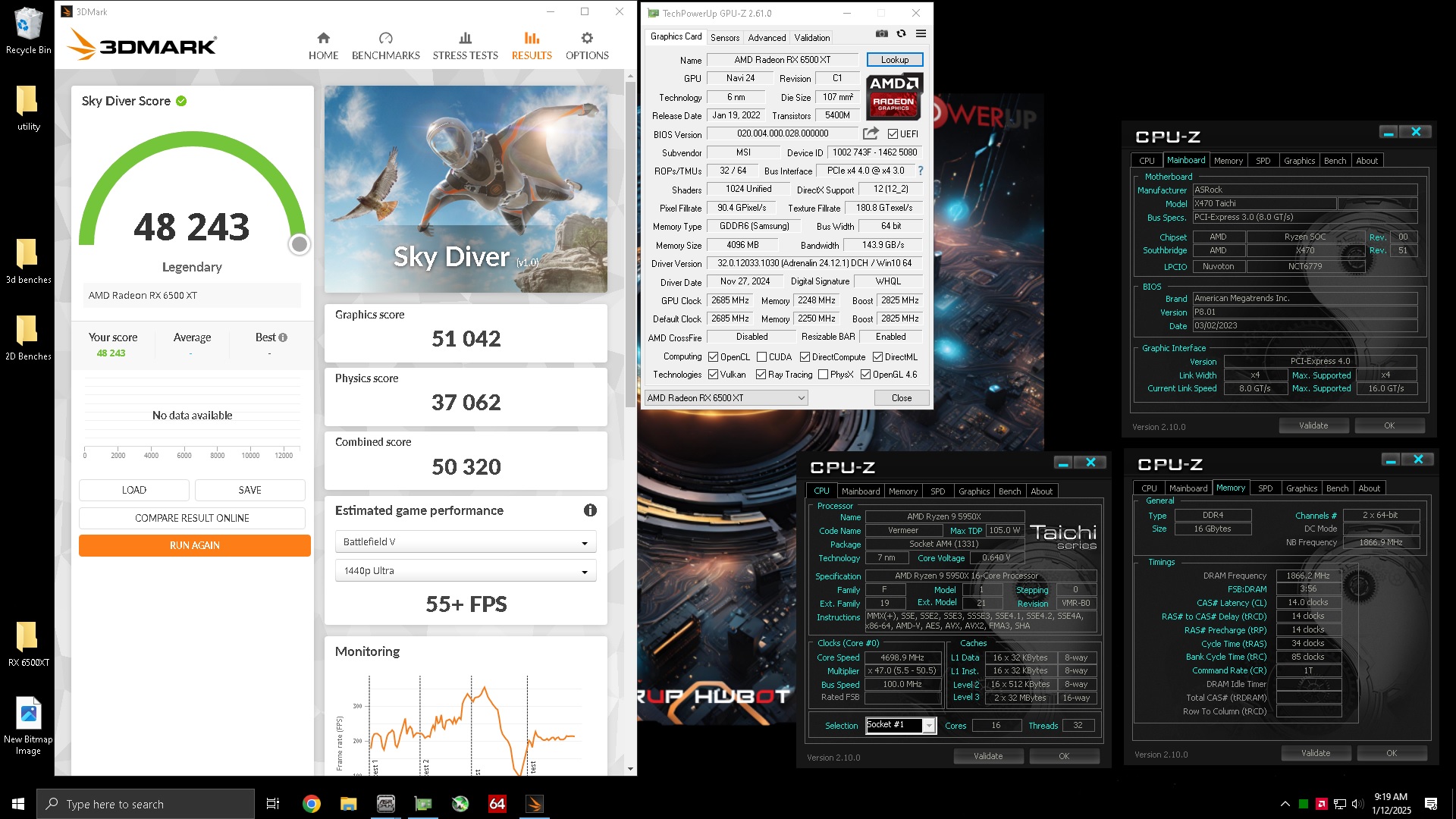Switch to Sensors tab in GPU-Z

[x=725, y=37]
